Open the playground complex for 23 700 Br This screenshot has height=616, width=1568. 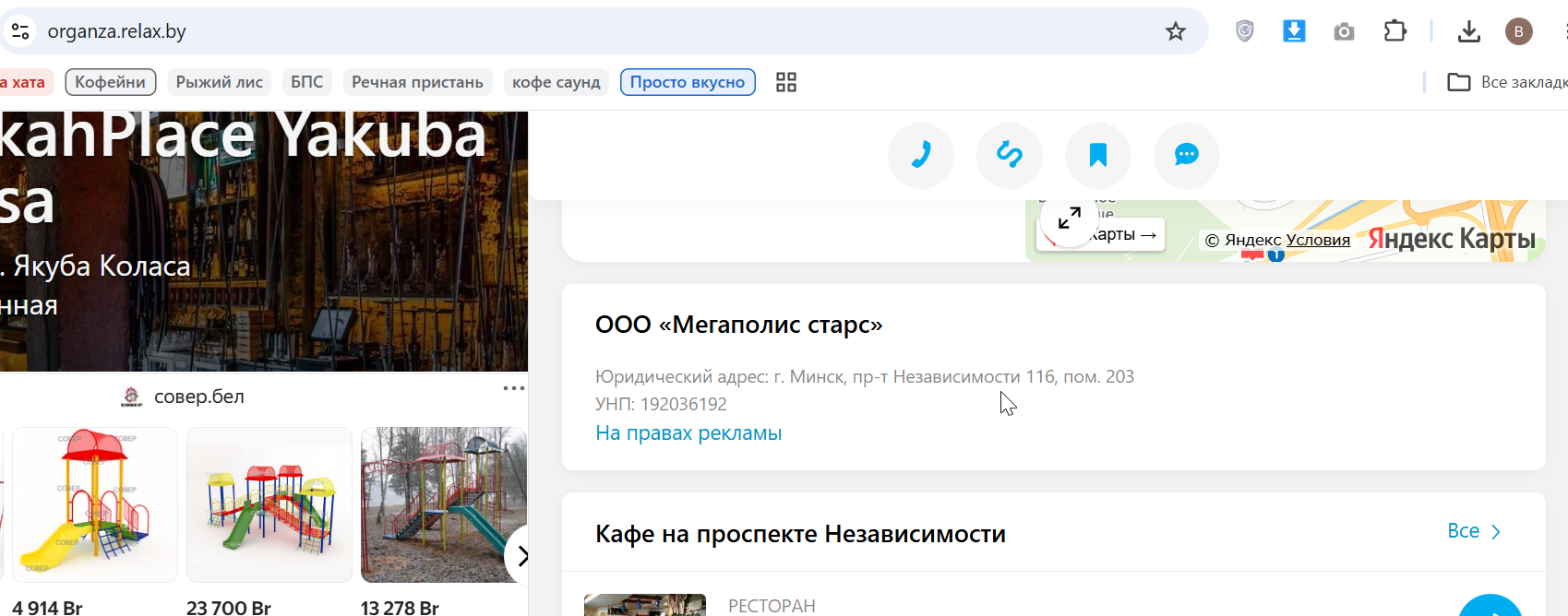[269, 504]
